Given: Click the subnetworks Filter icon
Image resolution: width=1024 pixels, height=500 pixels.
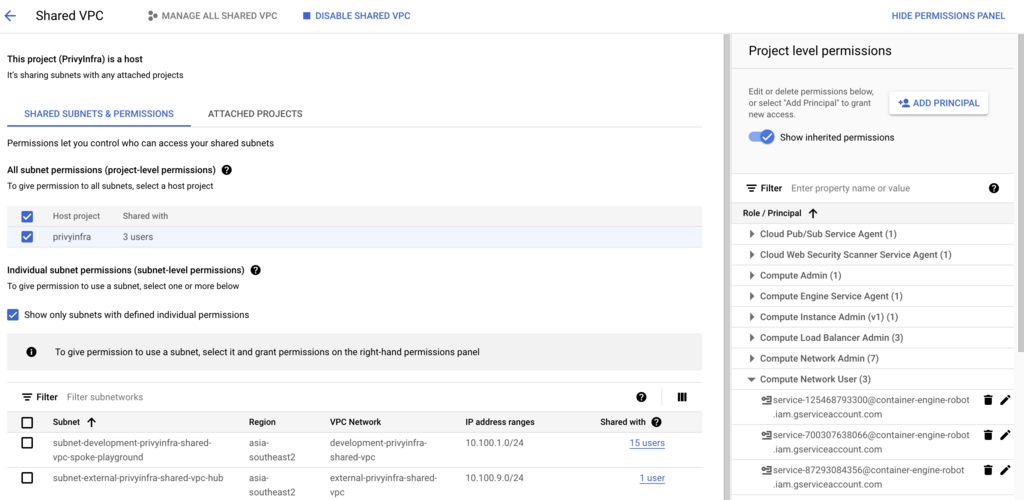Looking at the screenshot, I should [27, 397].
